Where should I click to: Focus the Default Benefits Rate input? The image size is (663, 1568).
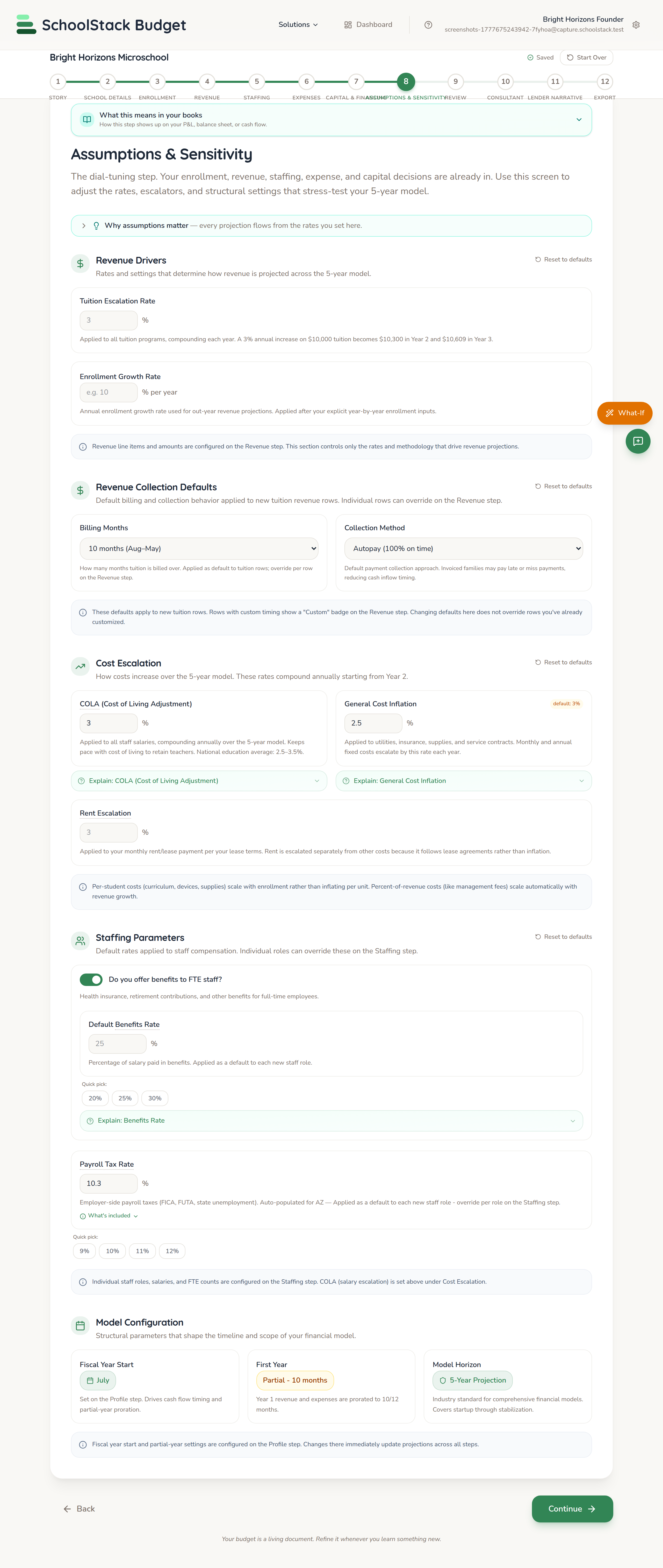tap(118, 1044)
